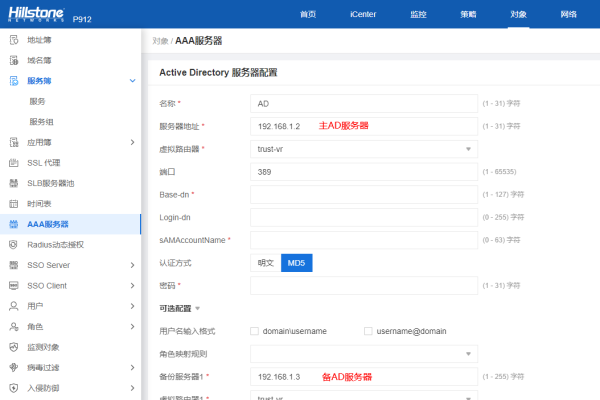Click the 备份服务器1 backup server field
This screenshot has width=600, height=400.
coord(364,377)
